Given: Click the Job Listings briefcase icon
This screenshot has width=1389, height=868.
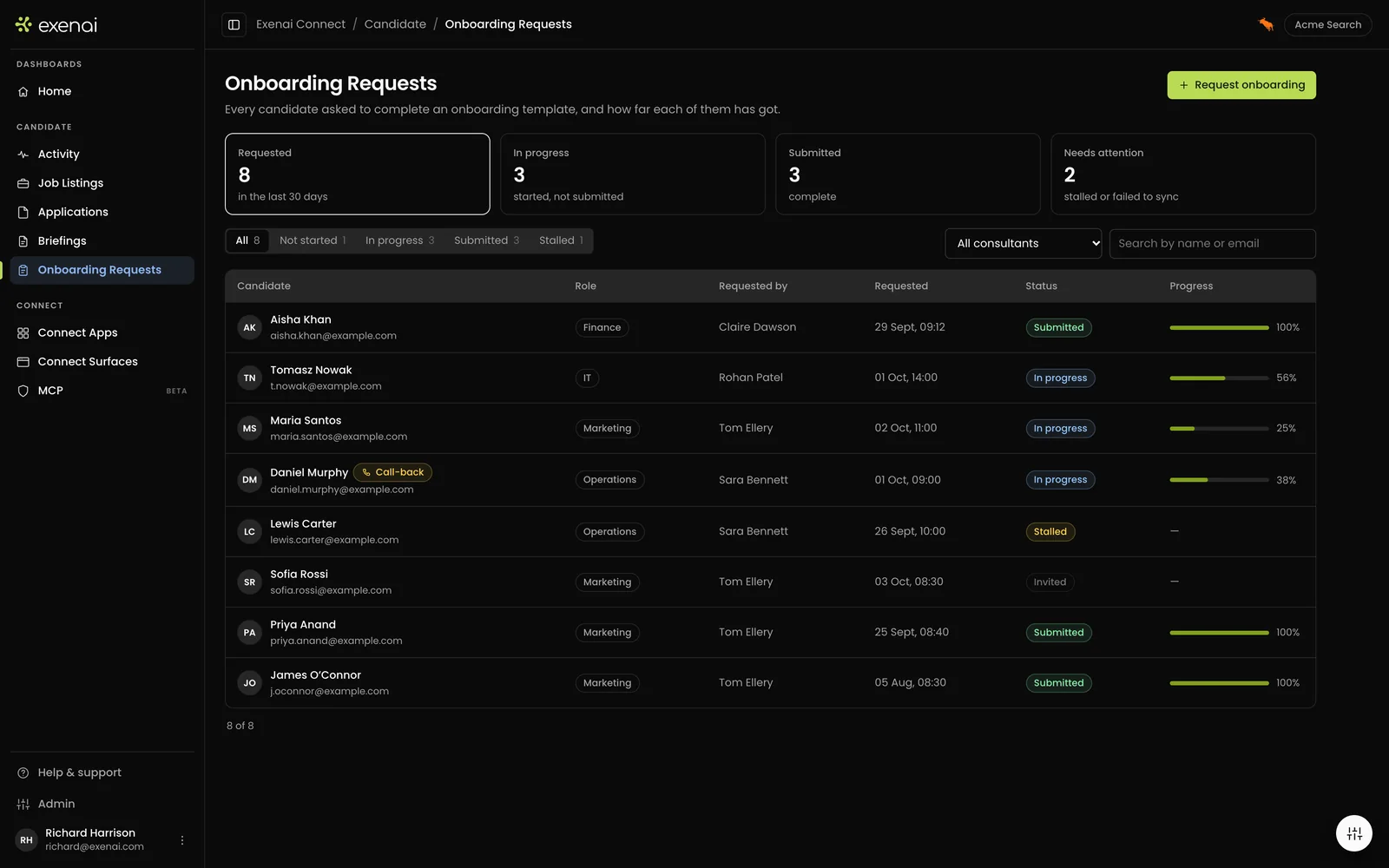Looking at the screenshot, I should point(23,183).
